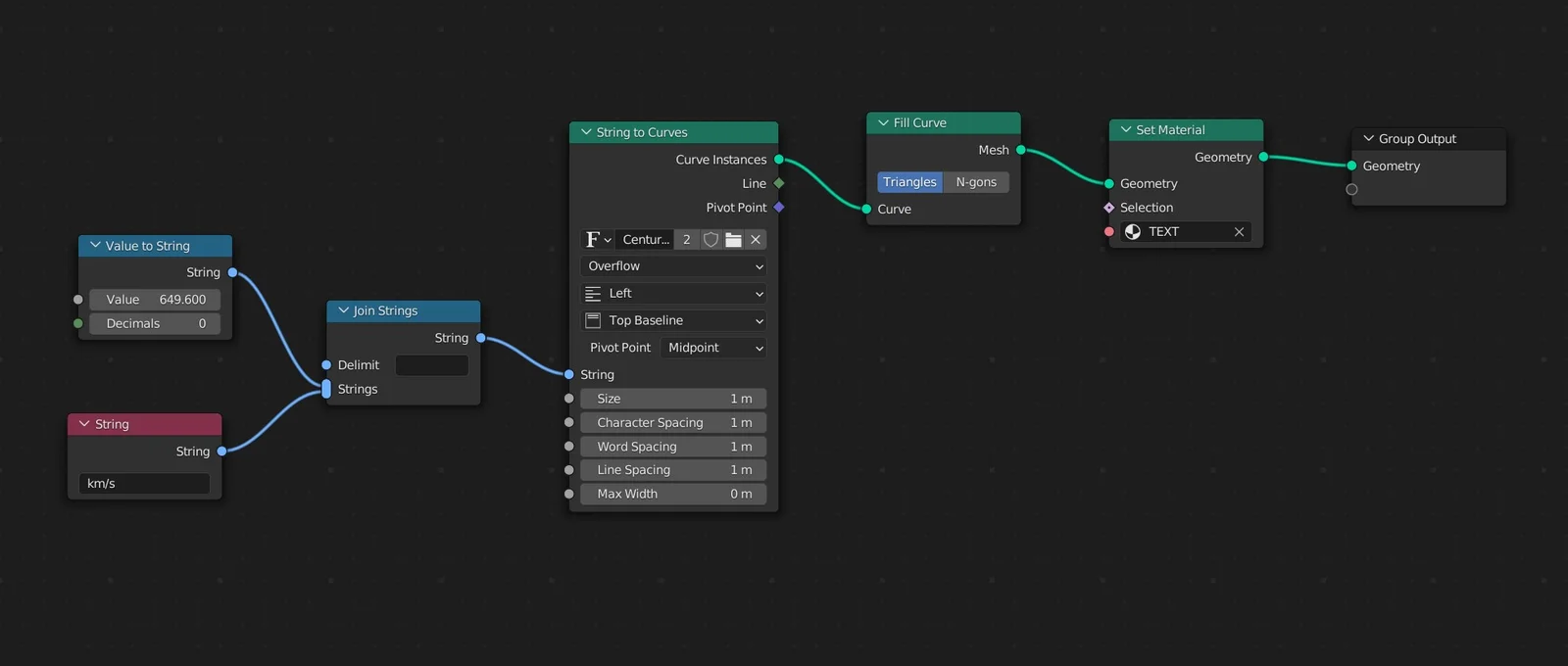Open the Pivot Point Midpoint dropdown

pos(713,348)
